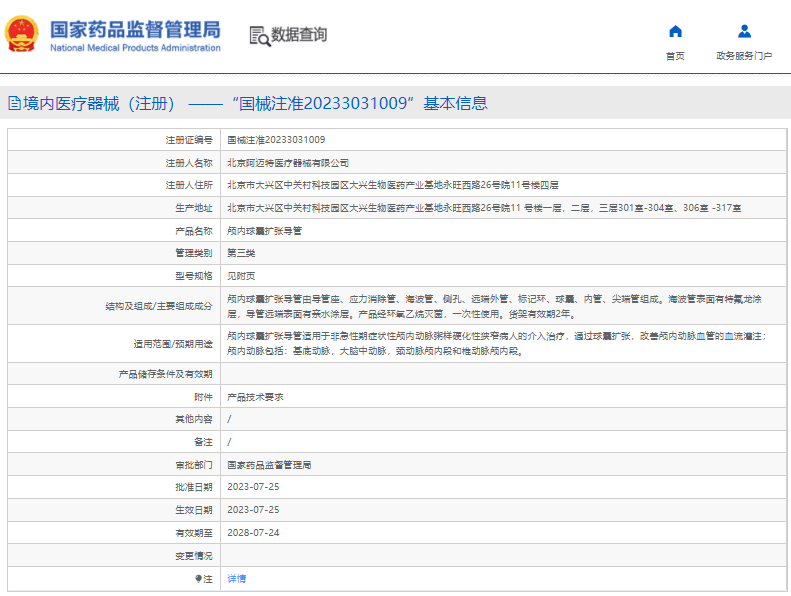The image size is (791, 596).
Task: Select approval department 国家药品监督管理局 cell
Action: click(x=269, y=465)
